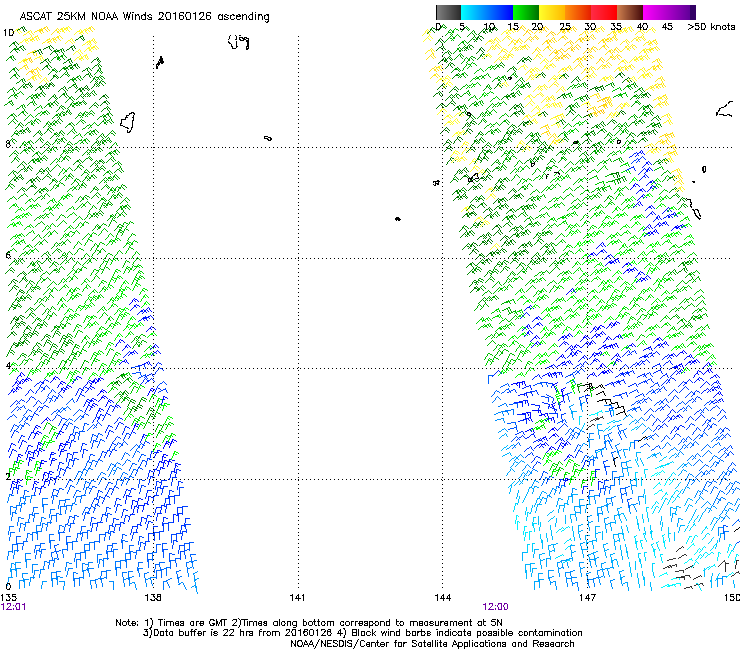Click the latitude '4' axis label
This screenshot has height=650, width=740.
coord(8,366)
